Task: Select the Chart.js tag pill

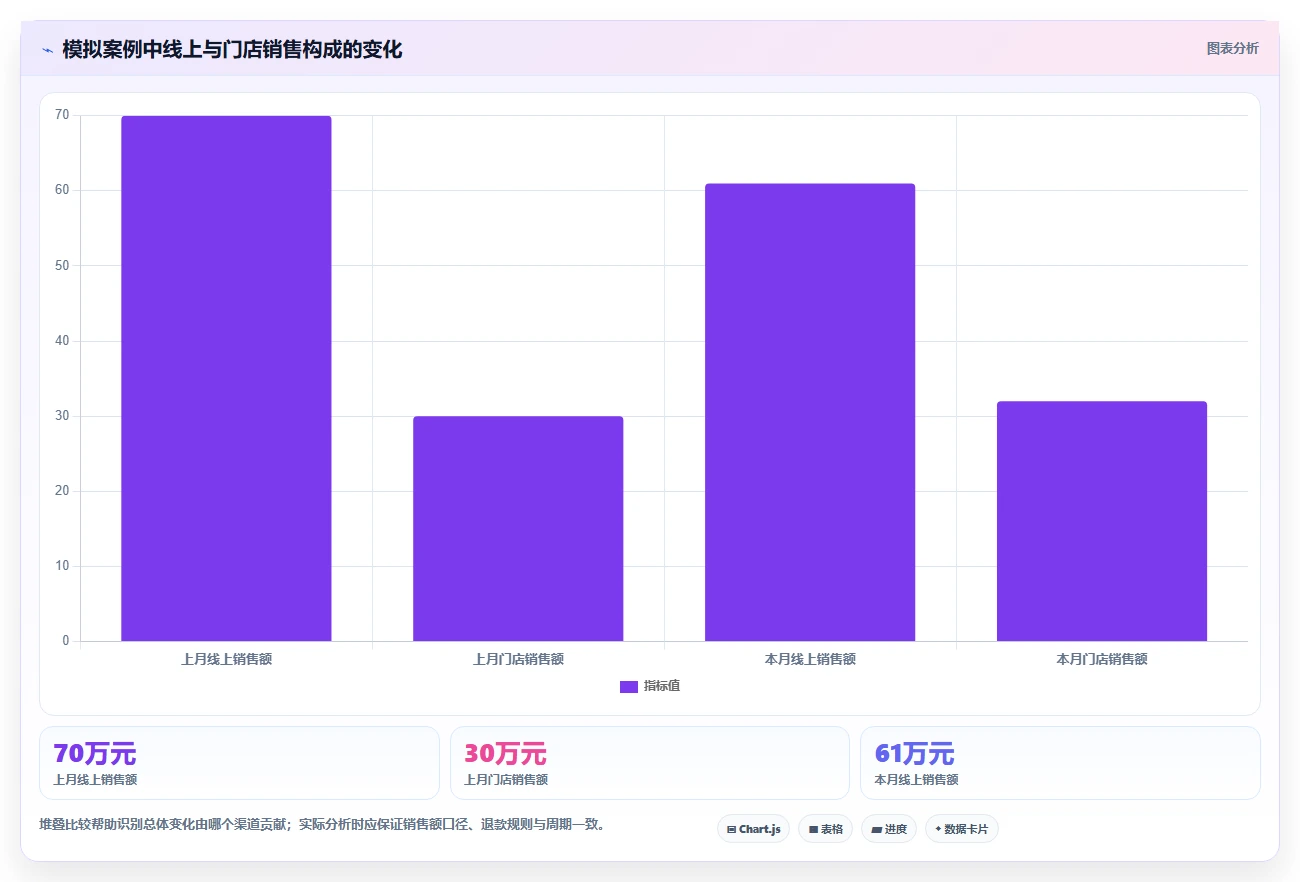Action: 753,829
